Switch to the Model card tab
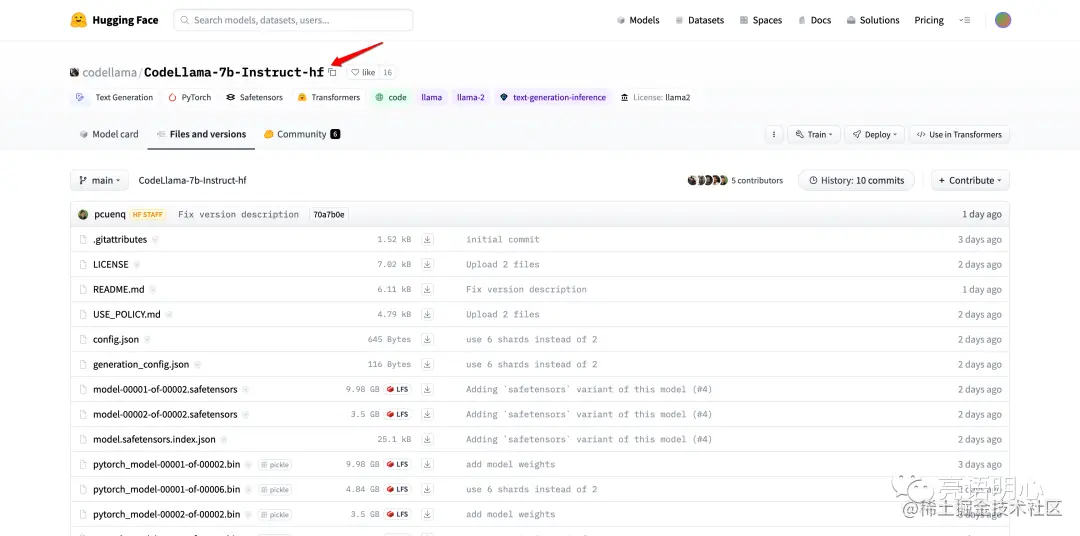Screen dimensions: 1080x536 [109, 134]
